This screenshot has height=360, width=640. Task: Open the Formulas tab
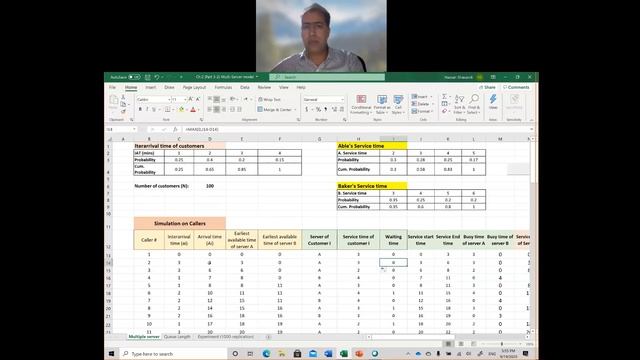[x=223, y=87]
